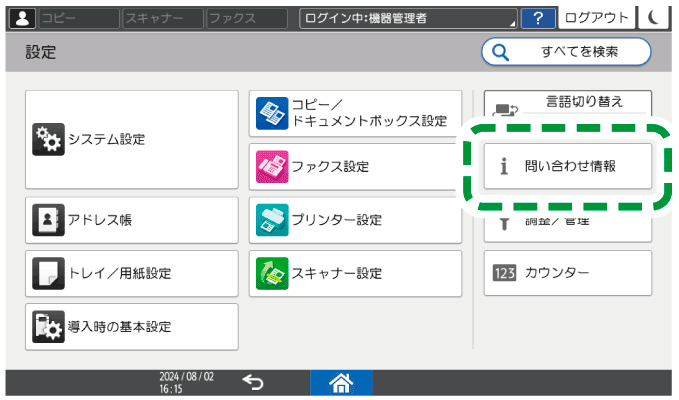
Task: Tap the date and time 2024/08/02 16:15
Action: click(186, 383)
